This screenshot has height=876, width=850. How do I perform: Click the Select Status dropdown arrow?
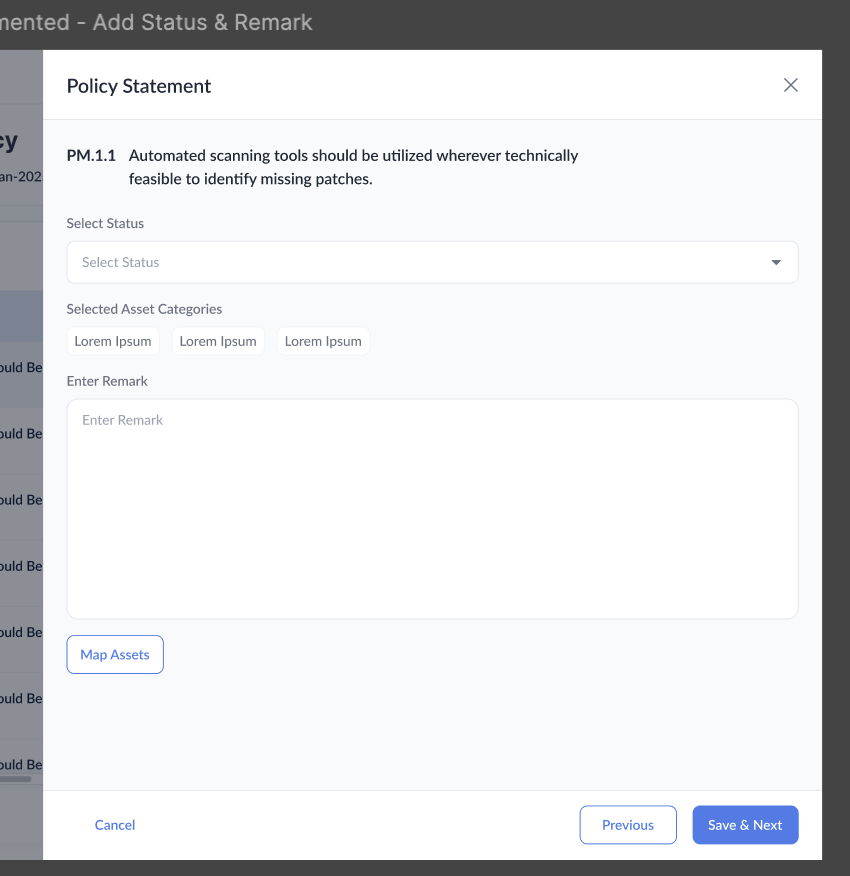coord(776,262)
